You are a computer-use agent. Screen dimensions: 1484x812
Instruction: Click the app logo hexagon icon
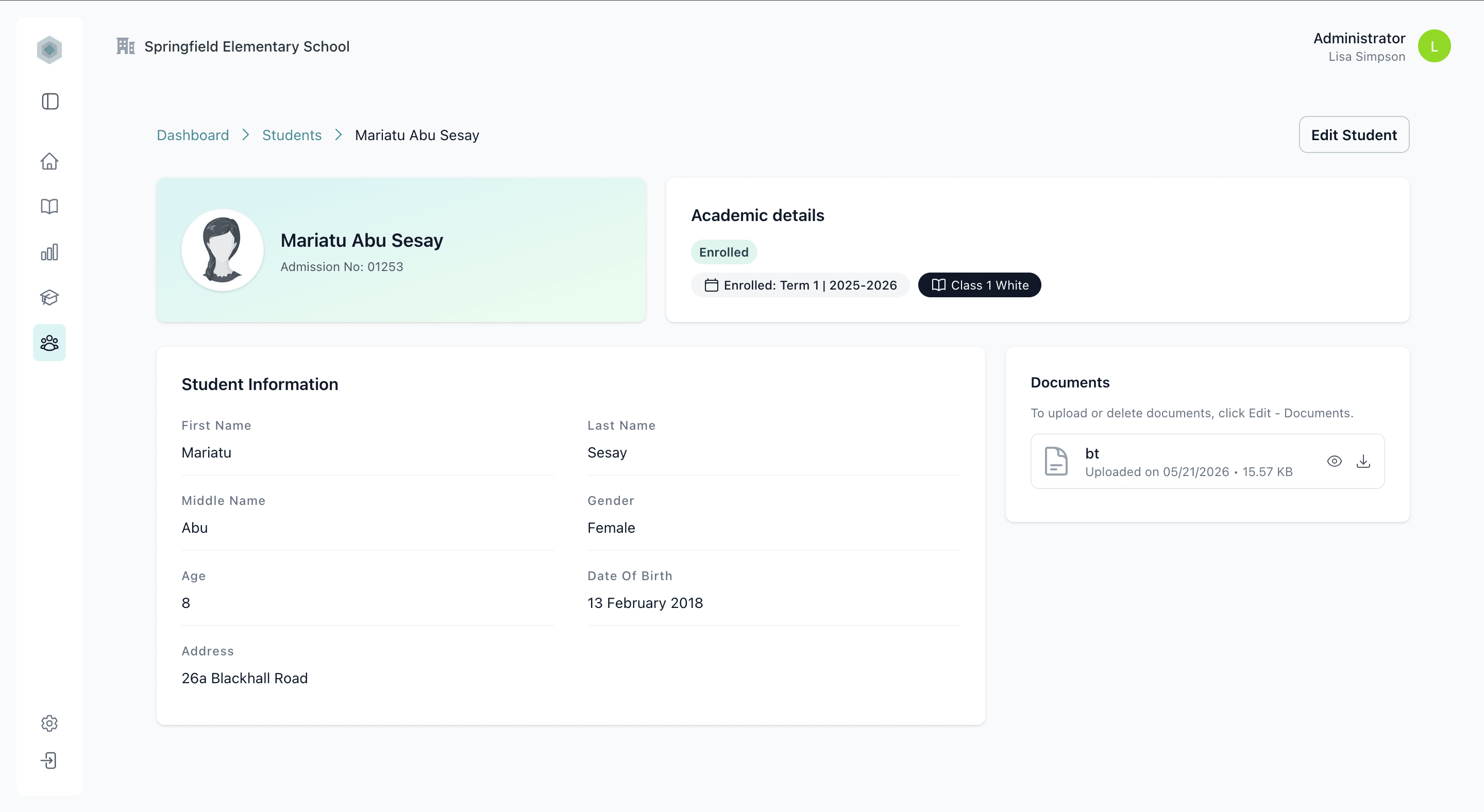point(49,49)
